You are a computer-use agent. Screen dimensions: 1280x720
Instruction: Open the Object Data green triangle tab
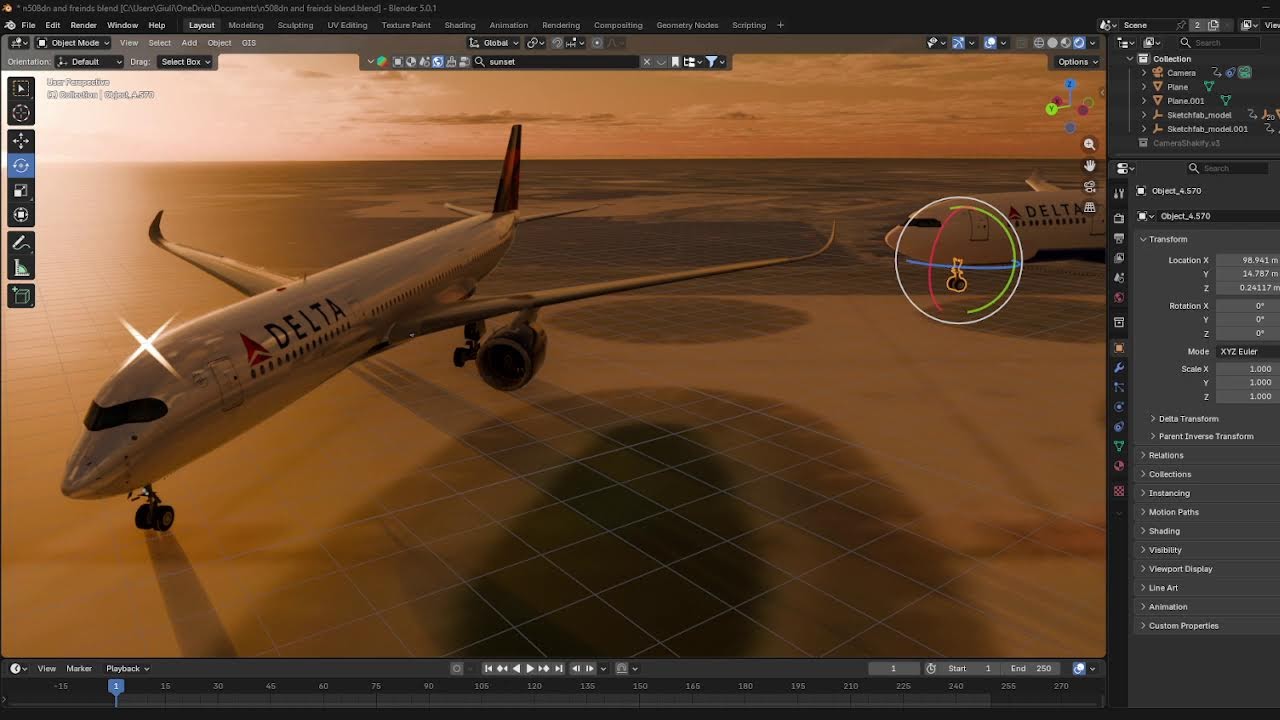[x=1119, y=446]
